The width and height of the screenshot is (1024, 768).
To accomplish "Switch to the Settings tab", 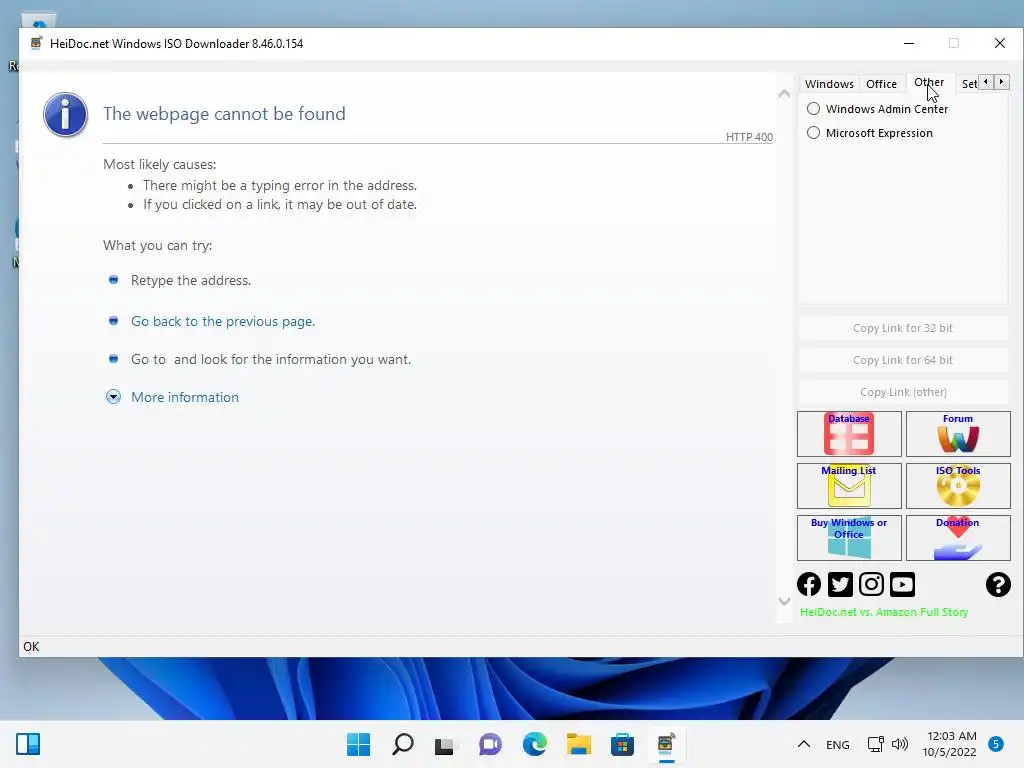I will click(x=969, y=84).
